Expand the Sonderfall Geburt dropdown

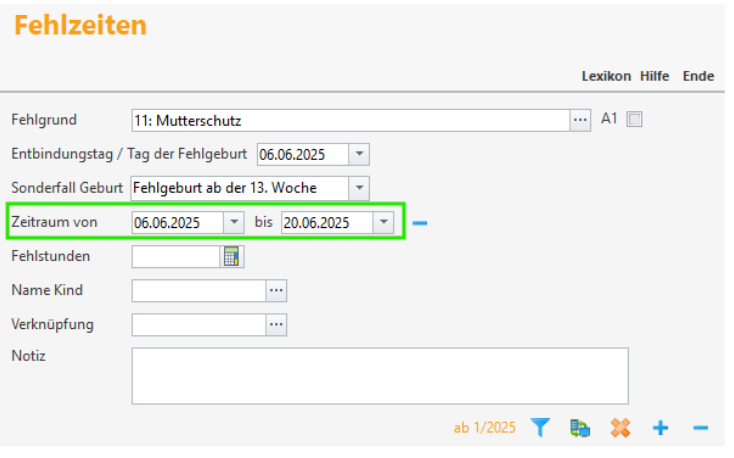[359, 188]
